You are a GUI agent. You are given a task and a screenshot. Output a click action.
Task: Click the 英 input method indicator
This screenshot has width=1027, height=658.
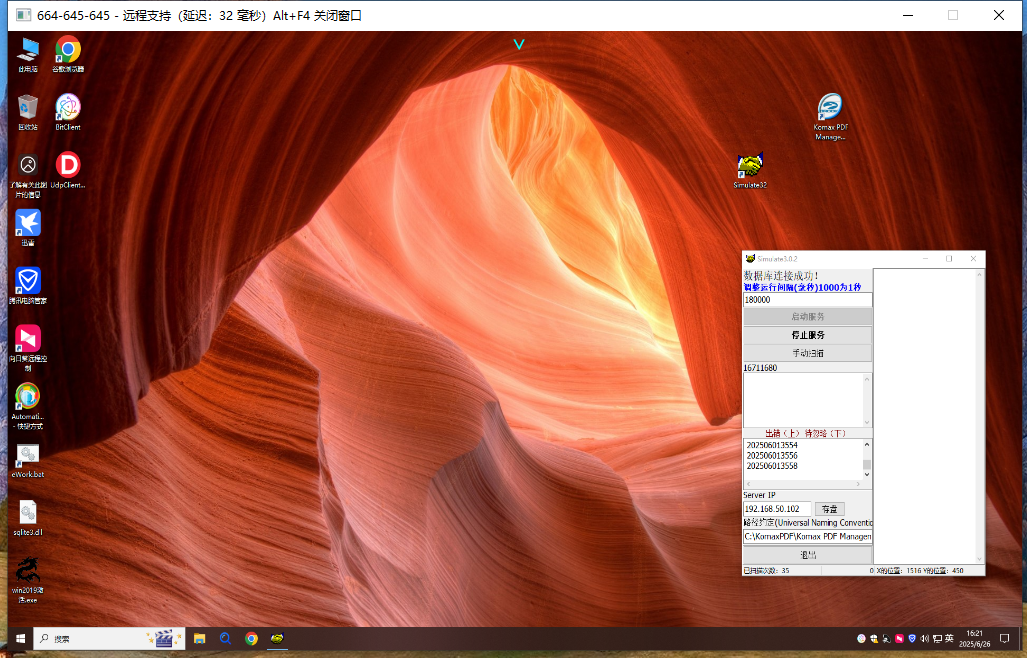(949, 638)
